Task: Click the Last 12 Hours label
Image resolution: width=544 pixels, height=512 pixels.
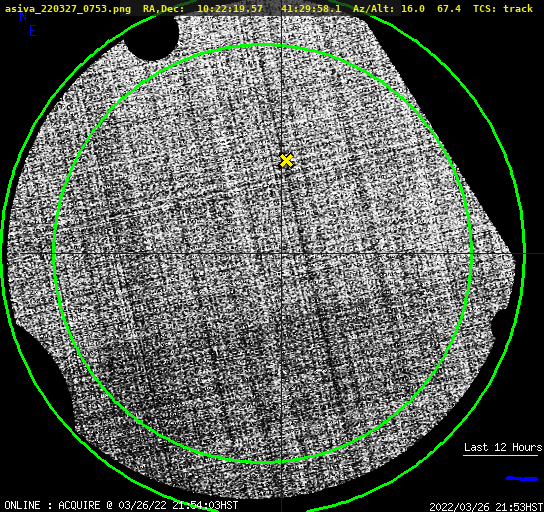Action: (503, 447)
